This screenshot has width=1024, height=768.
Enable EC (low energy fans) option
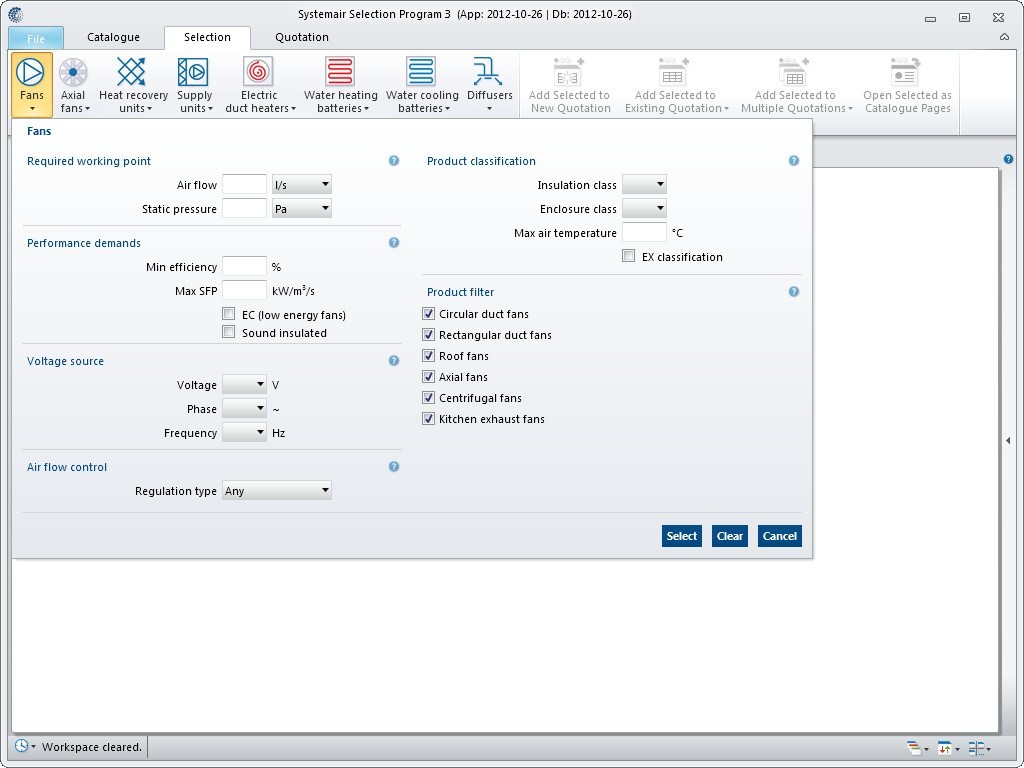[228, 314]
